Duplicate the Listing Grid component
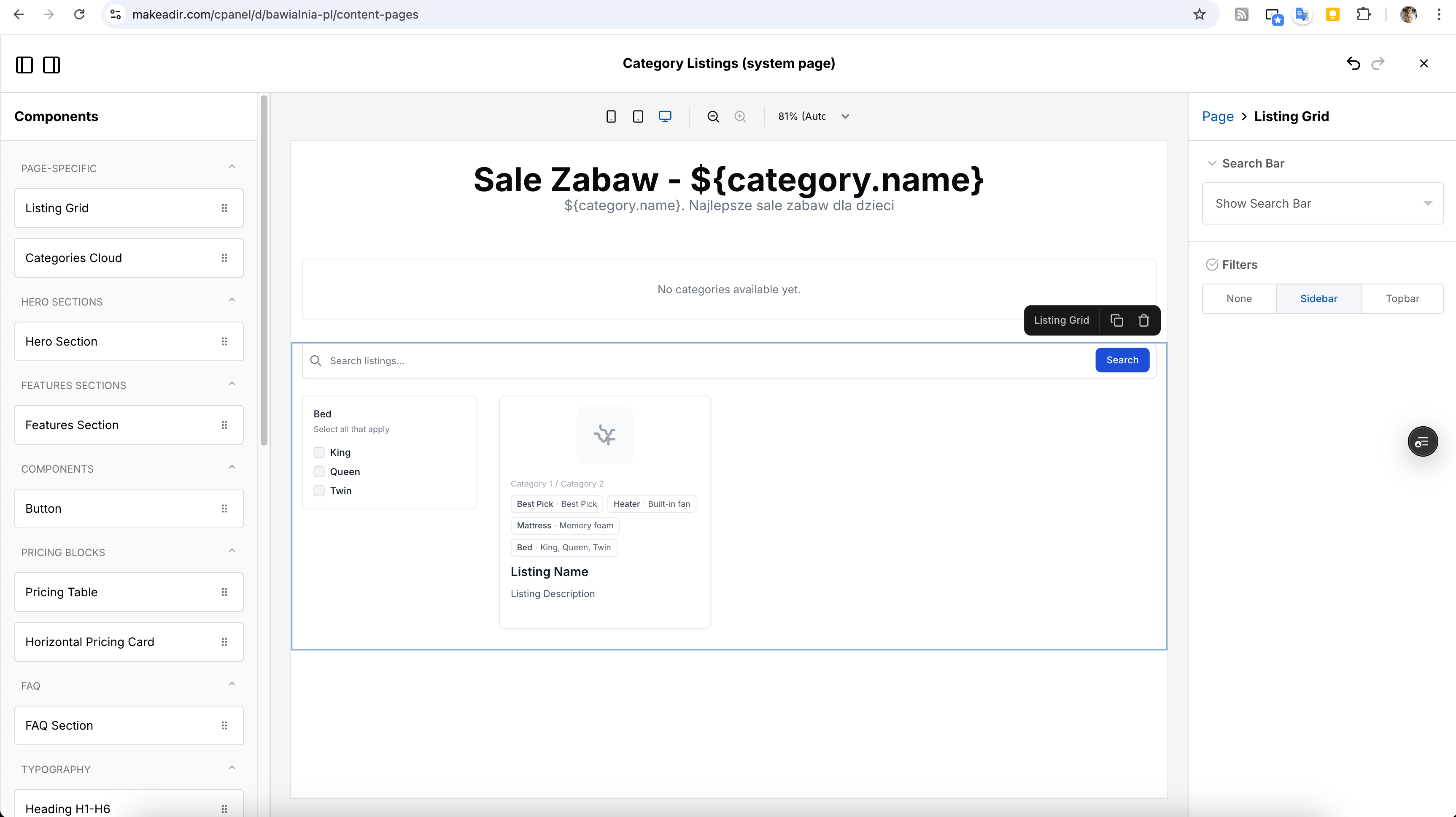 (1116, 321)
